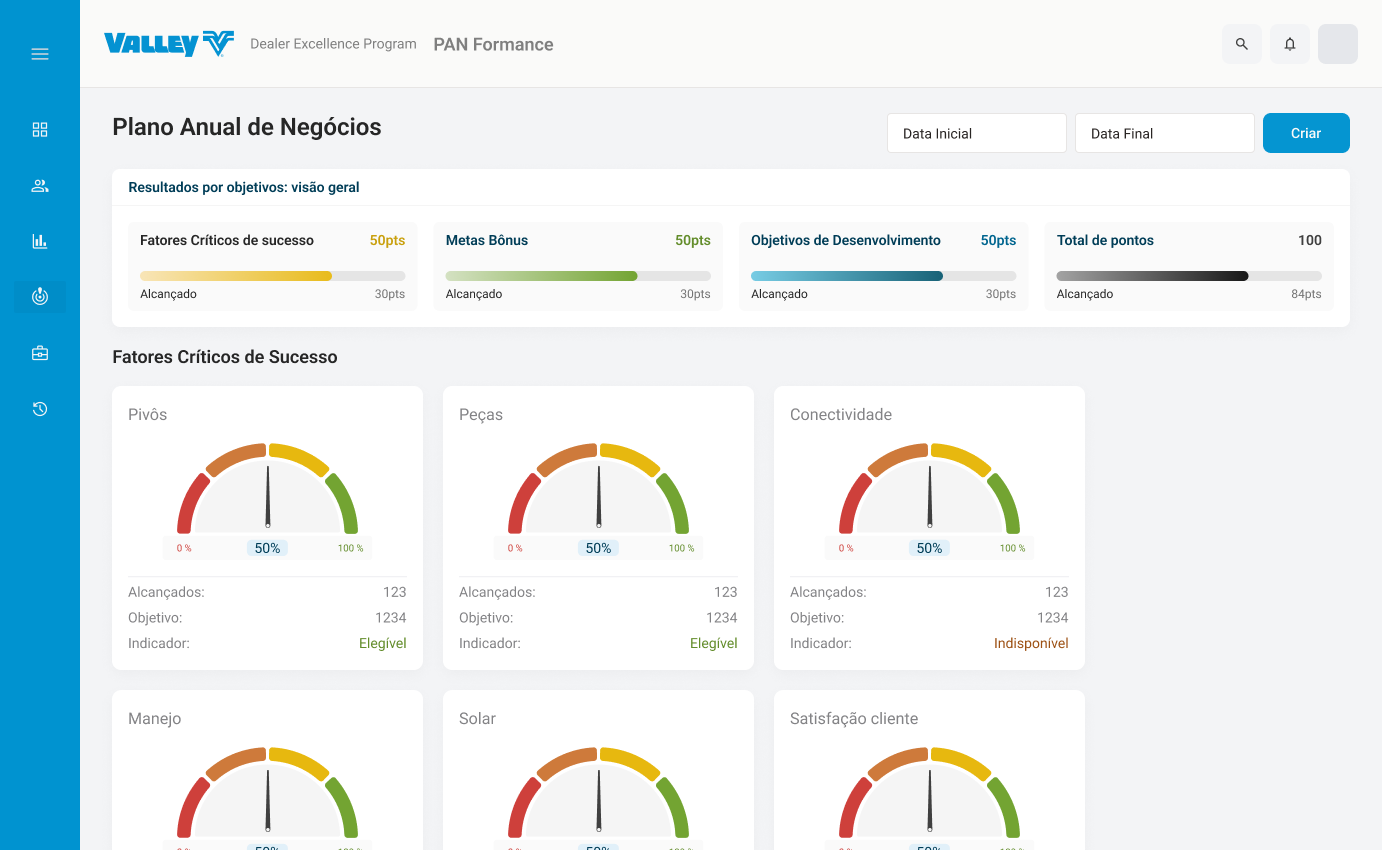Click the Data Inicial date field
Image resolution: width=1382 pixels, height=850 pixels.
point(976,133)
